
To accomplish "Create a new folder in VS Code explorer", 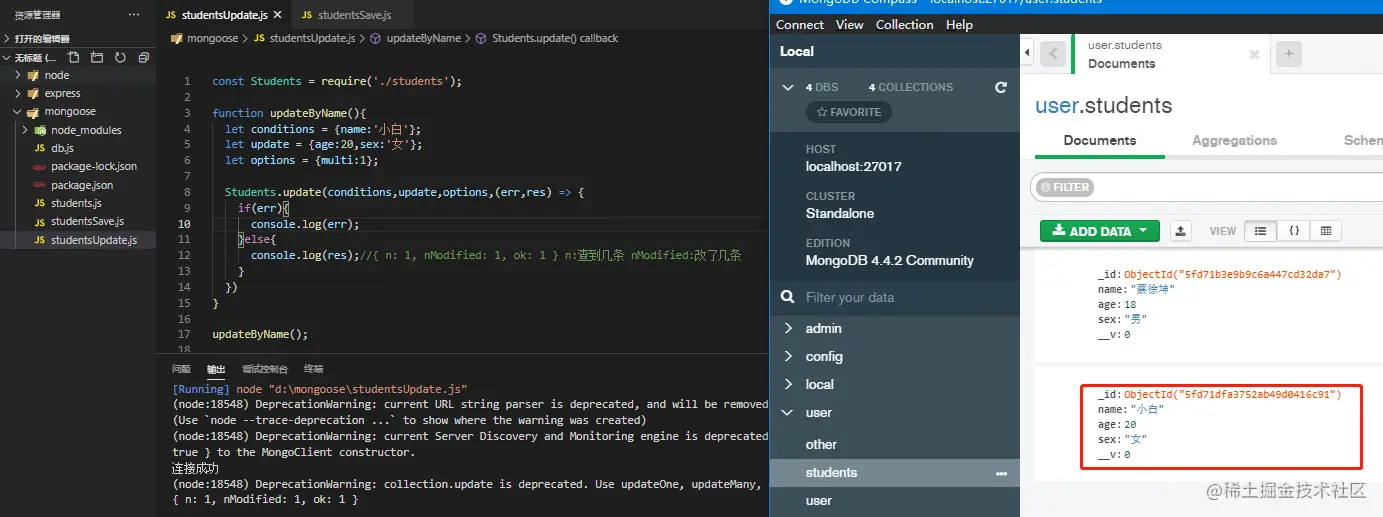I will pos(98,58).
